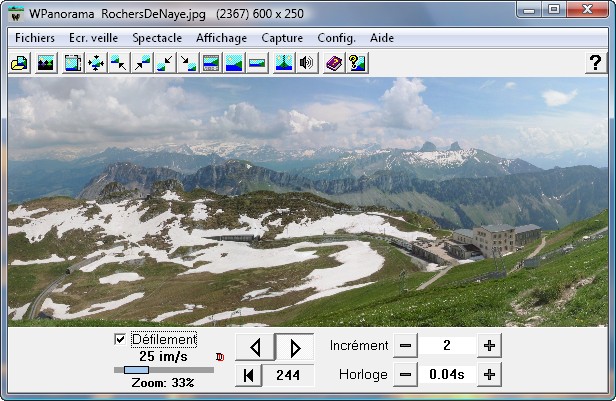Minimize the WPanorama window
Image resolution: width=616 pixels, height=401 pixels.
(x=529, y=9)
